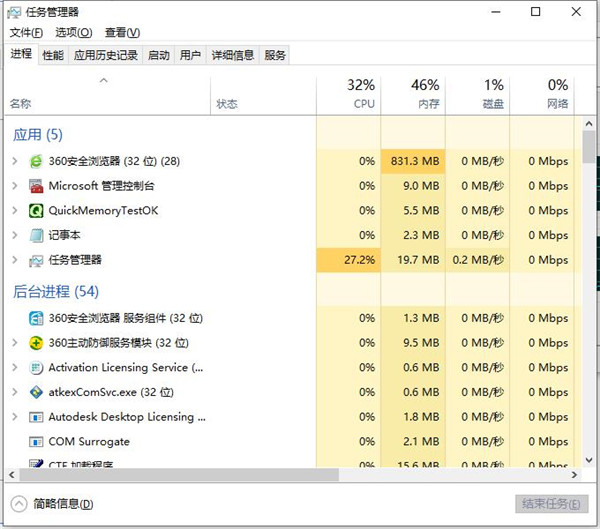The height and width of the screenshot is (529, 600).
Task: Switch to the 启动 tab
Action: coord(159,55)
